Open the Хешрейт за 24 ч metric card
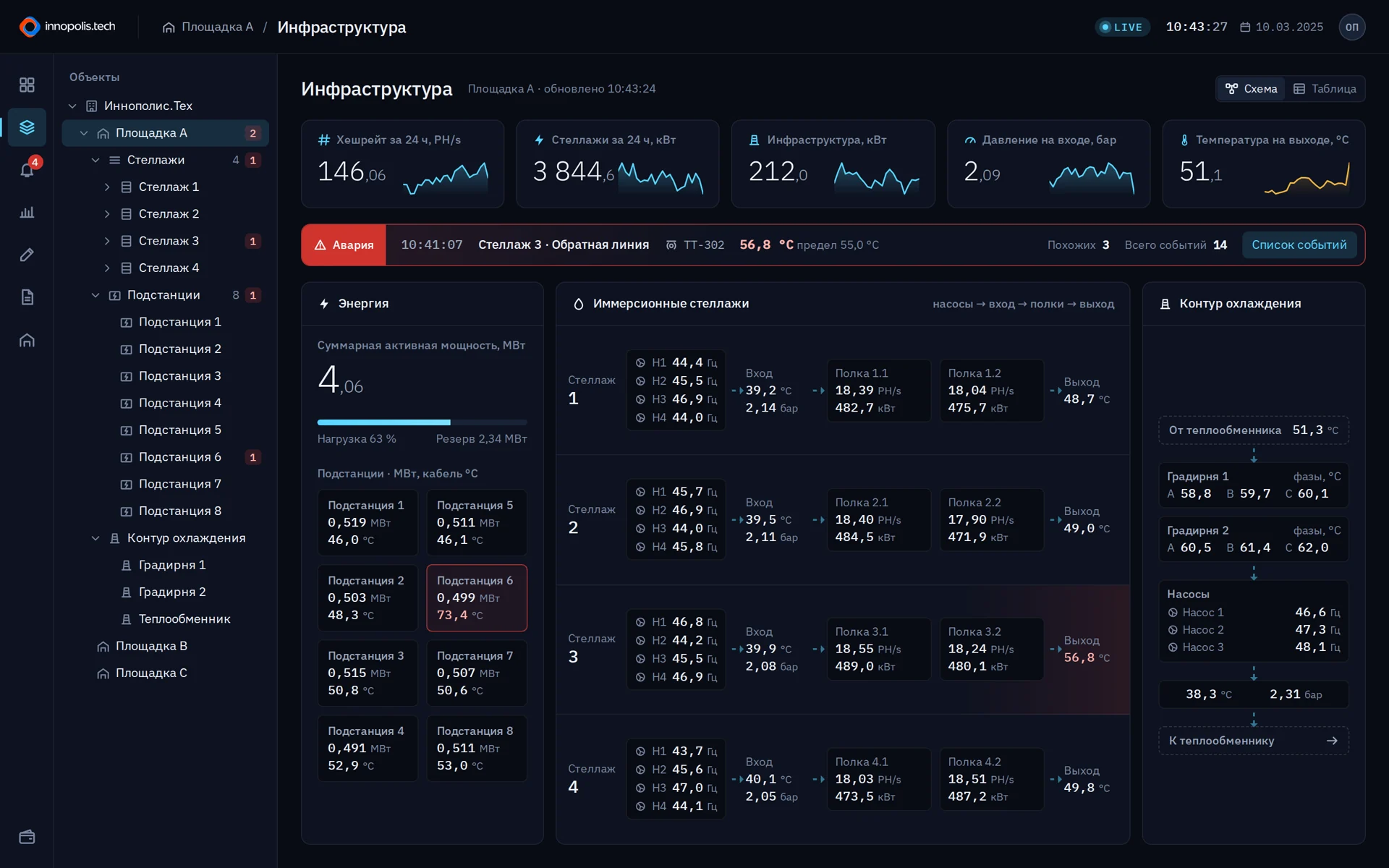Image resolution: width=1389 pixels, height=868 pixels. 403,164
